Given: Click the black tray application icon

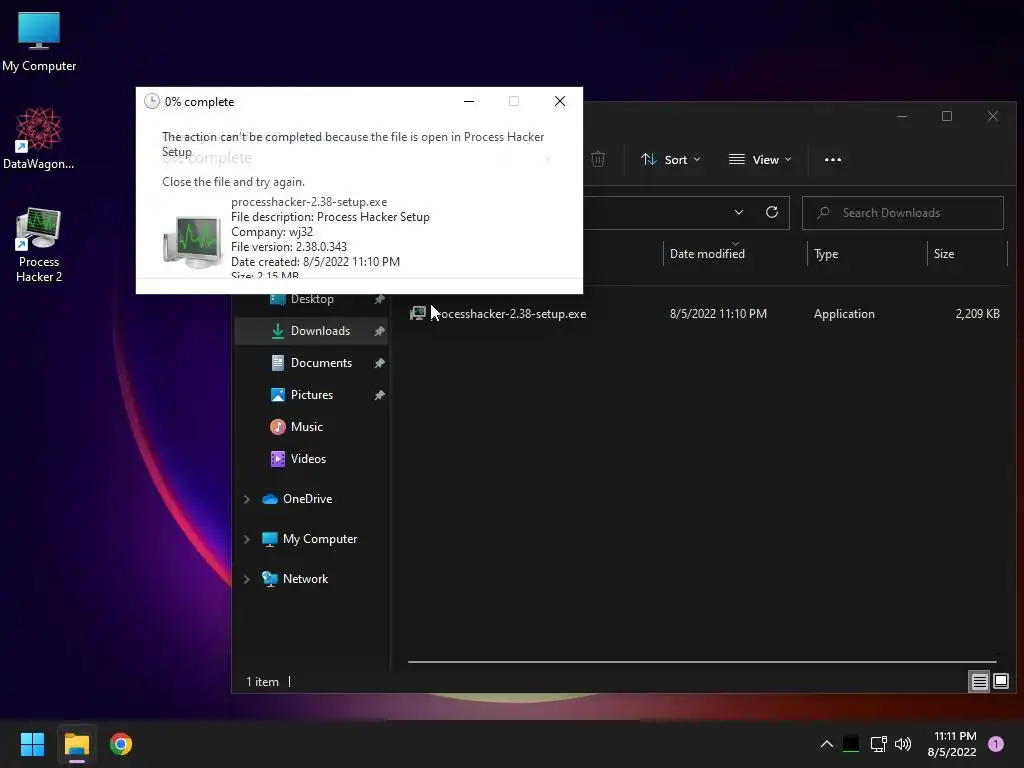Looking at the screenshot, I should click(x=851, y=743).
